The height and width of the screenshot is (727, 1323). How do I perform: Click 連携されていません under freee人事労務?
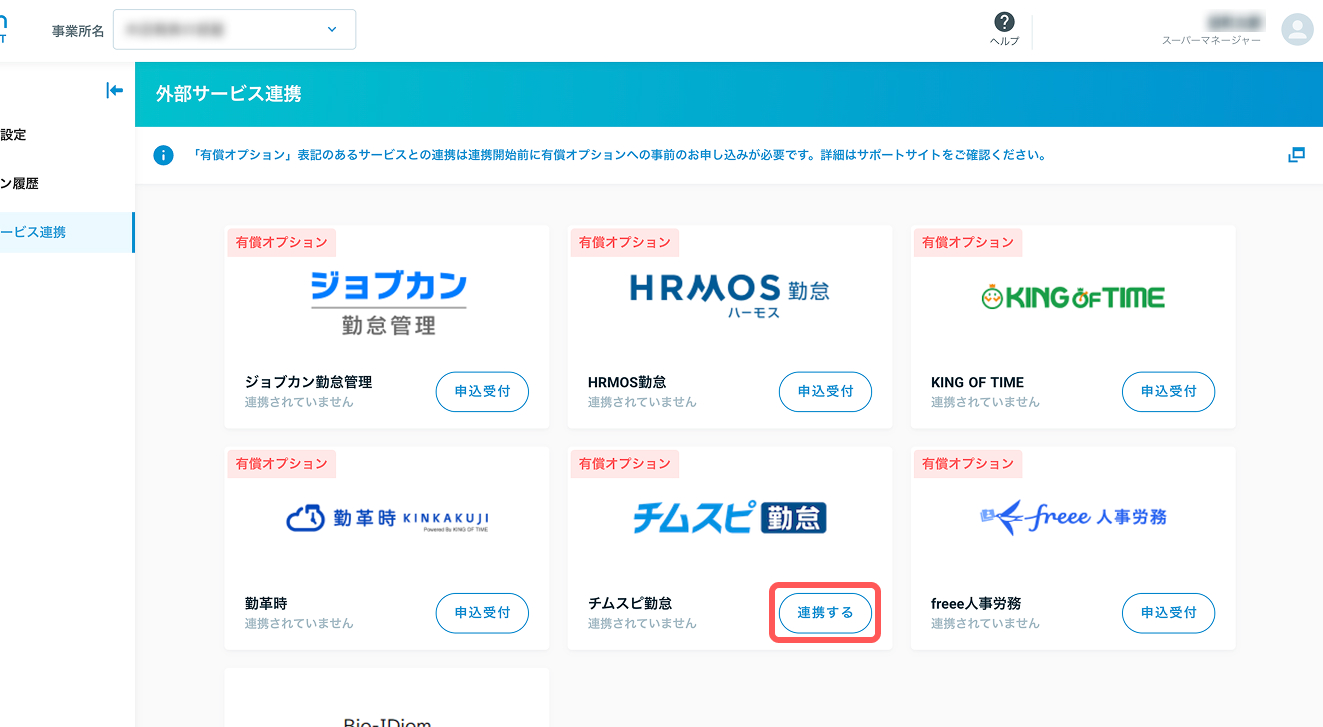(x=985, y=623)
